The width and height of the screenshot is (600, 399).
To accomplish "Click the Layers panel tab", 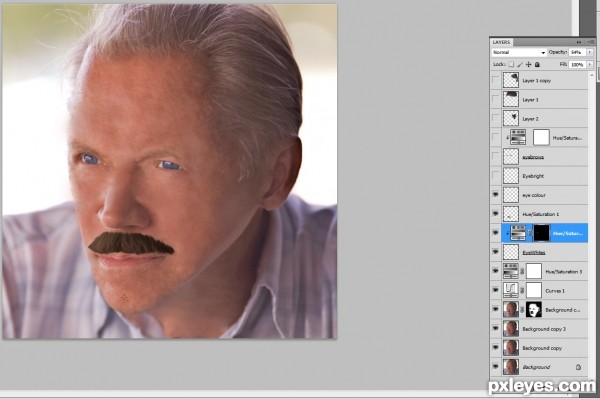I will point(501,42).
